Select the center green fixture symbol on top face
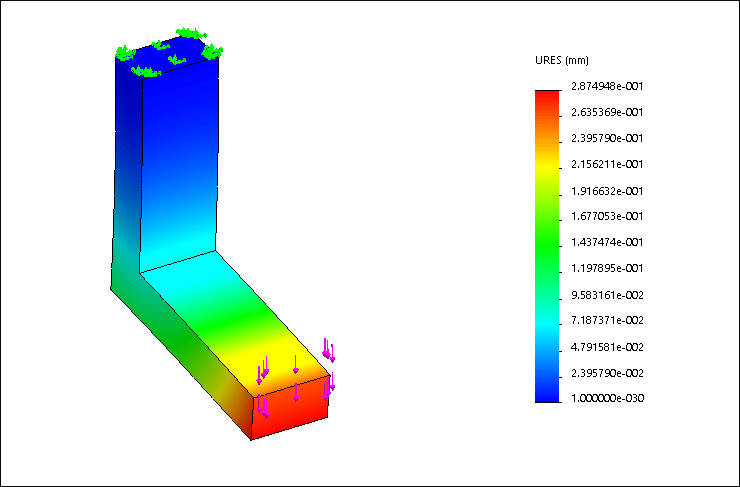 (x=177, y=59)
